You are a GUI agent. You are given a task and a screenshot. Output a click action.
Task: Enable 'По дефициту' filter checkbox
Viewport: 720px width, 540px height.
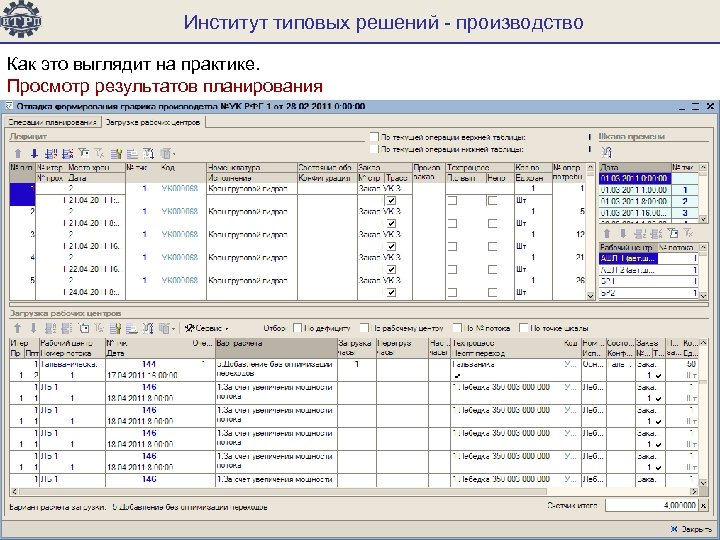click(x=298, y=328)
